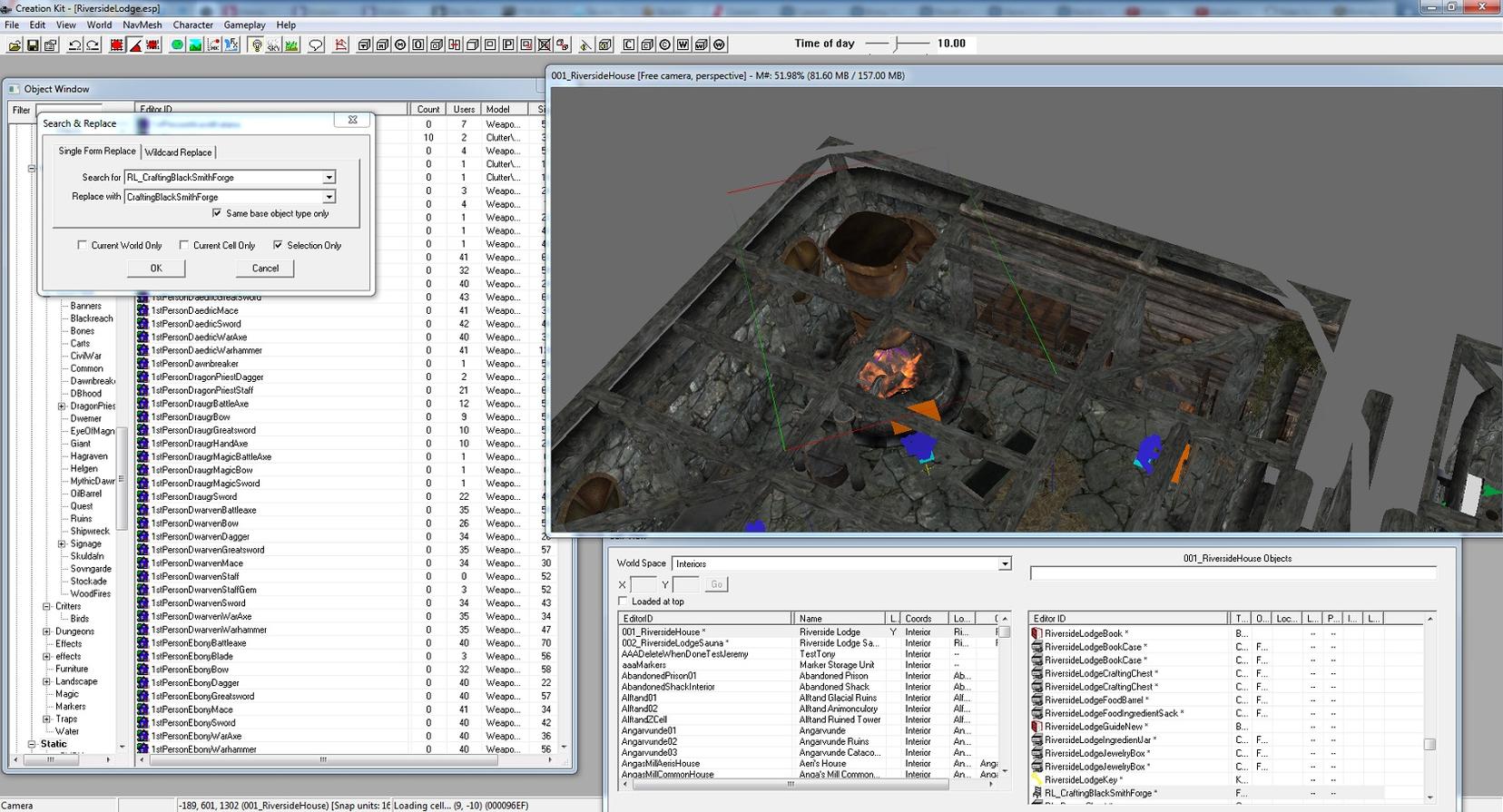Uncheck Same base object type only
The width and height of the screenshot is (1503, 812).
pos(217,213)
